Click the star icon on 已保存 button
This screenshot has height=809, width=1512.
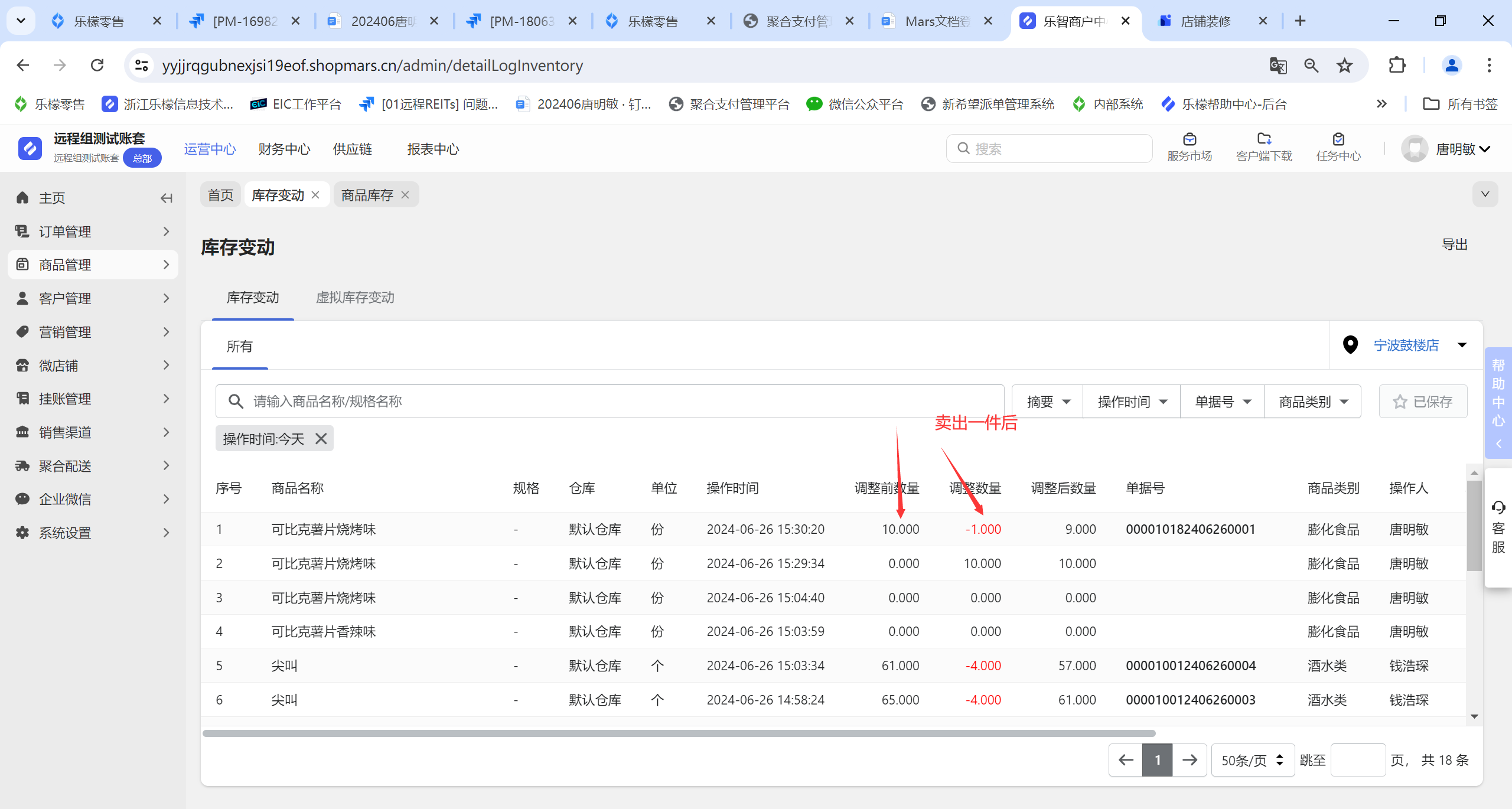click(x=1400, y=402)
